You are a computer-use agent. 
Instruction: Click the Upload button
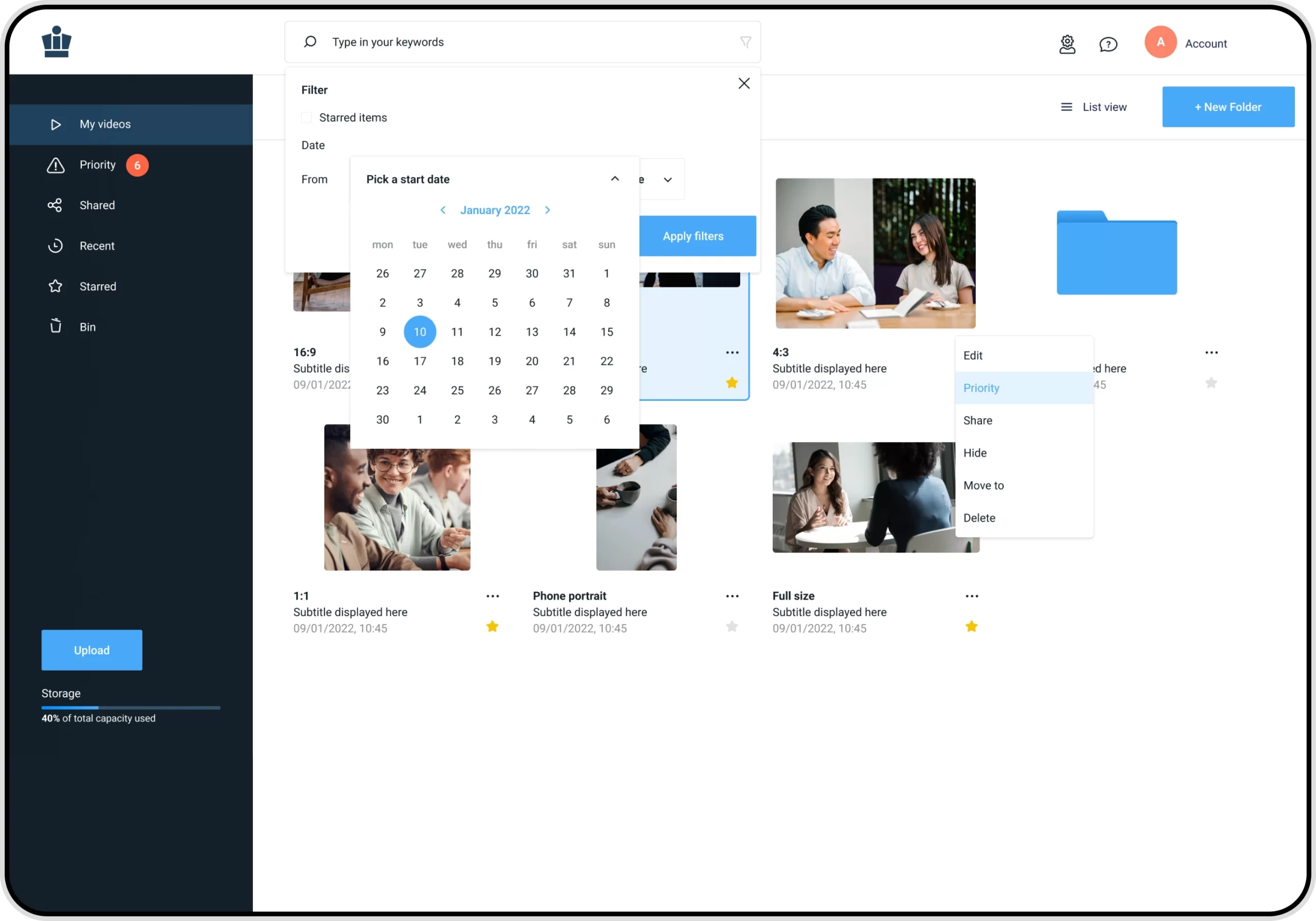coord(92,650)
